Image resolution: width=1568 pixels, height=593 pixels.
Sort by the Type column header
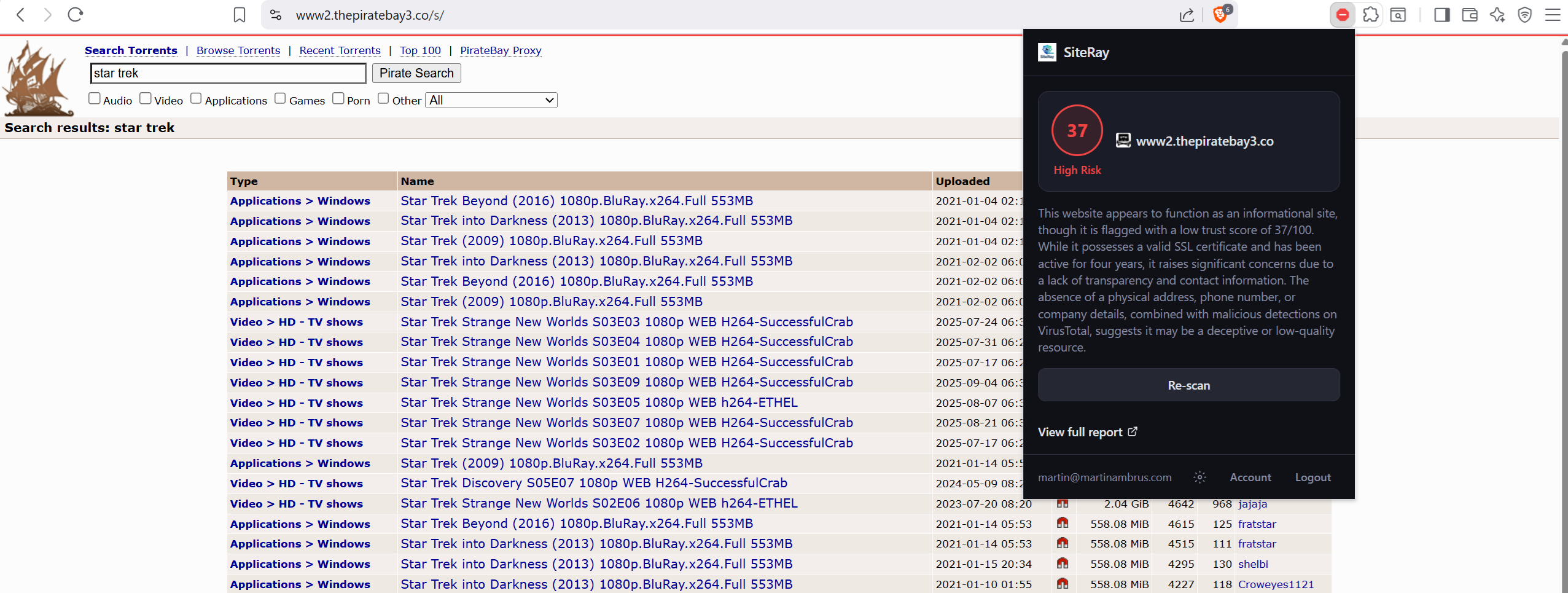click(x=244, y=181)
